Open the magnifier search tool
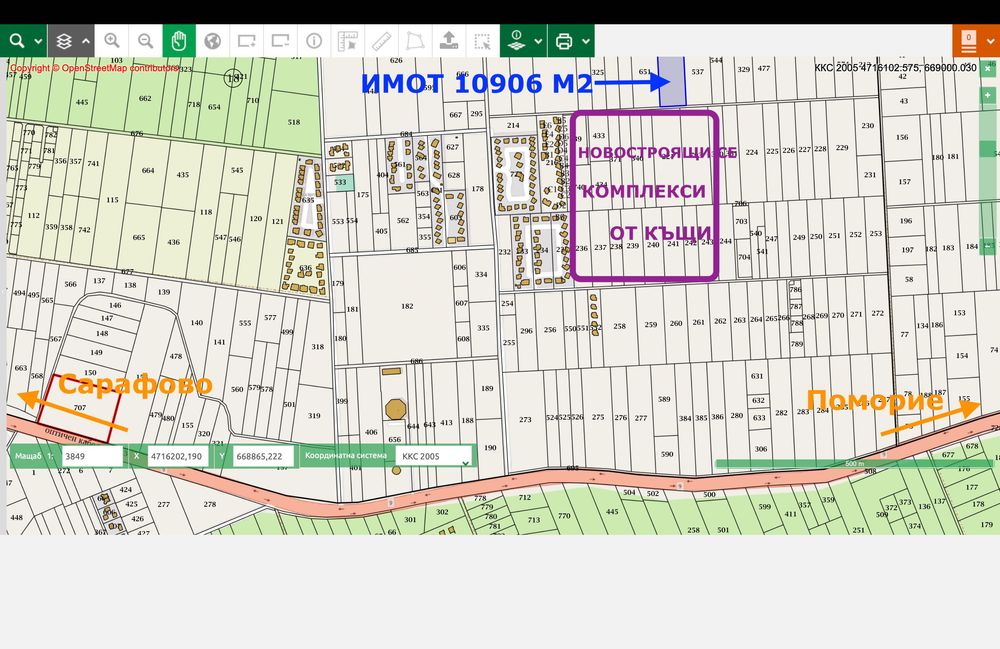This screenshot has width=1000, height=649. [x=17, y=41]
